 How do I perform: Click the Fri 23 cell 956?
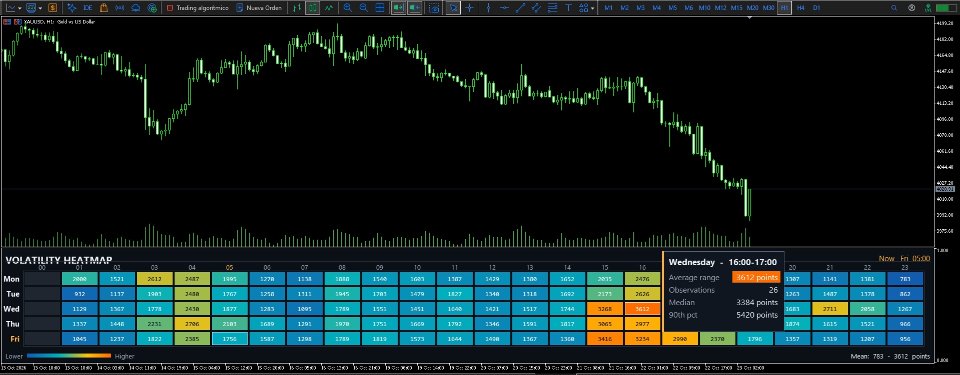point(905,338)
